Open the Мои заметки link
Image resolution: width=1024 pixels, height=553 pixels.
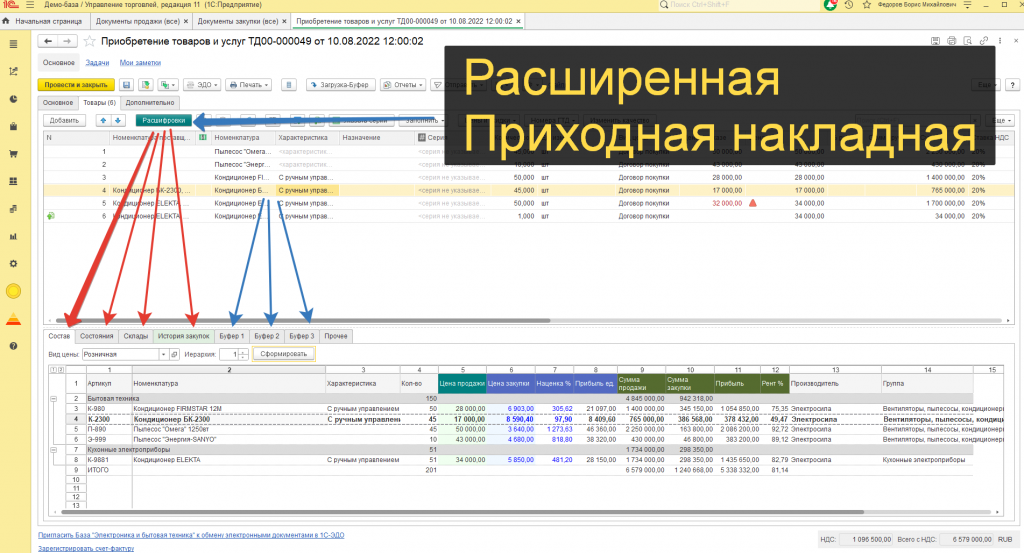140,63
